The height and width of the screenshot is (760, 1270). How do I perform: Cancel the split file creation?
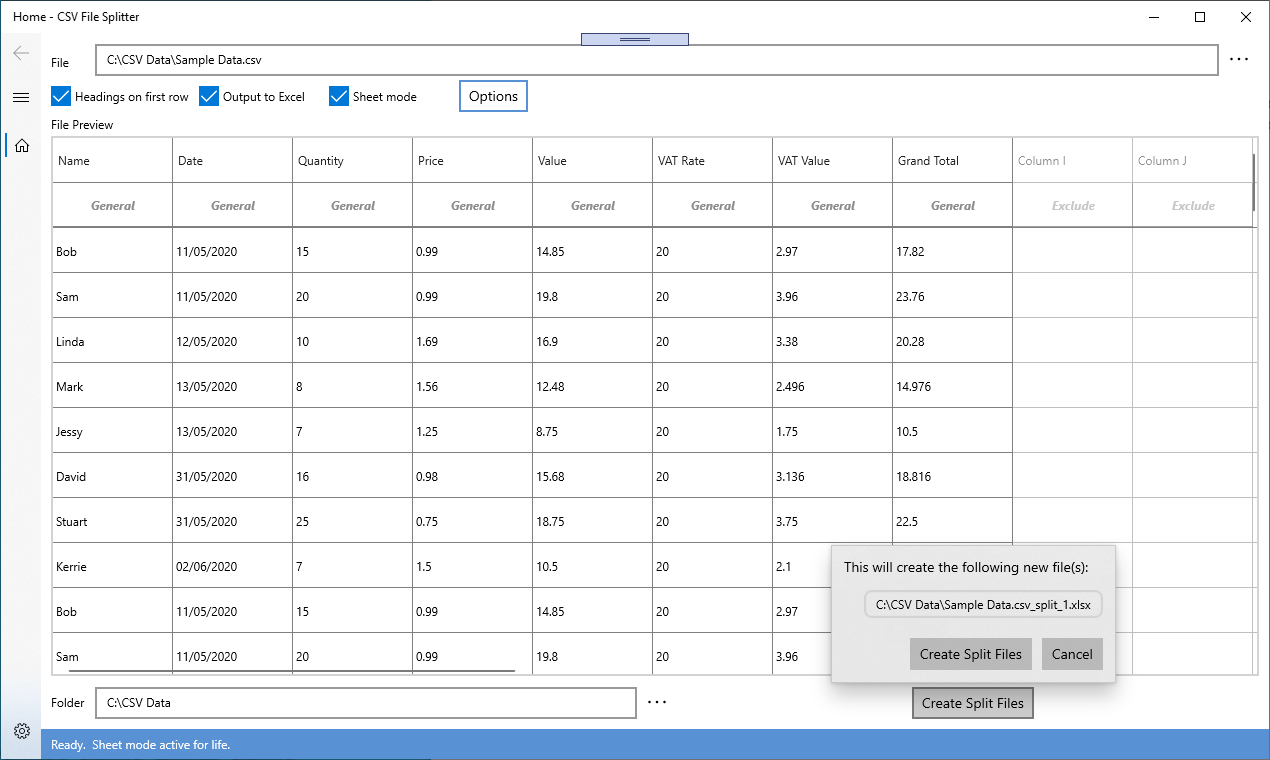click(x=1072, y=653)
